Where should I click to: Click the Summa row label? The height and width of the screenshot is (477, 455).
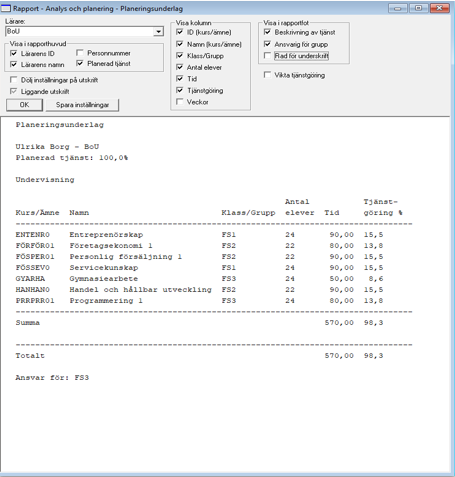tap(27, 323)
